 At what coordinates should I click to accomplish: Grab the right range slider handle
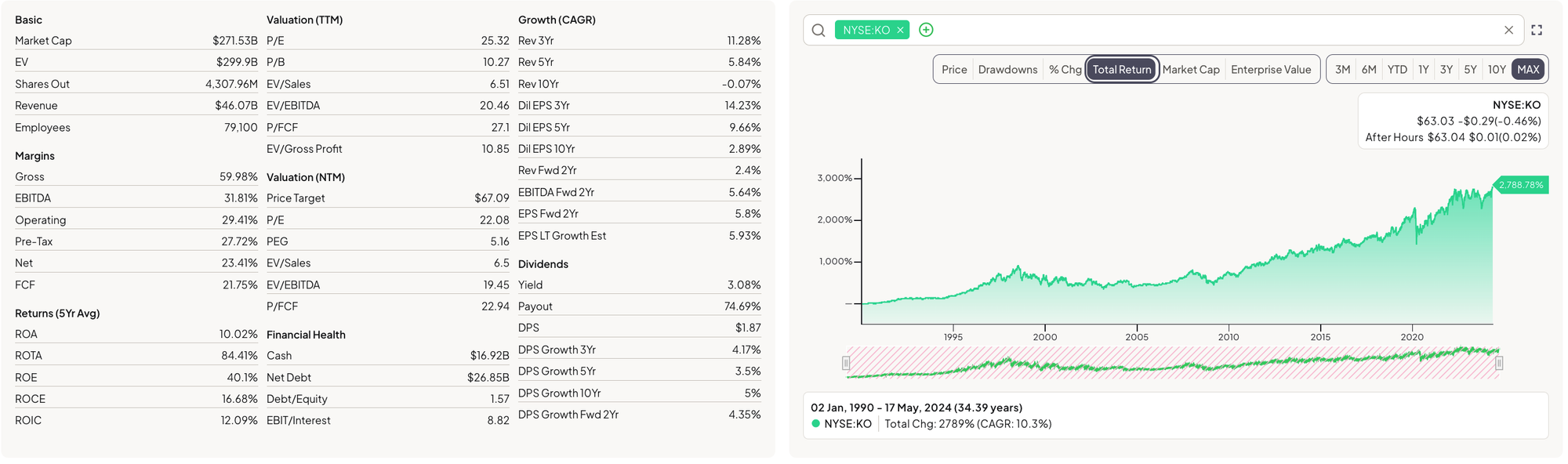tap(1499, 363)
